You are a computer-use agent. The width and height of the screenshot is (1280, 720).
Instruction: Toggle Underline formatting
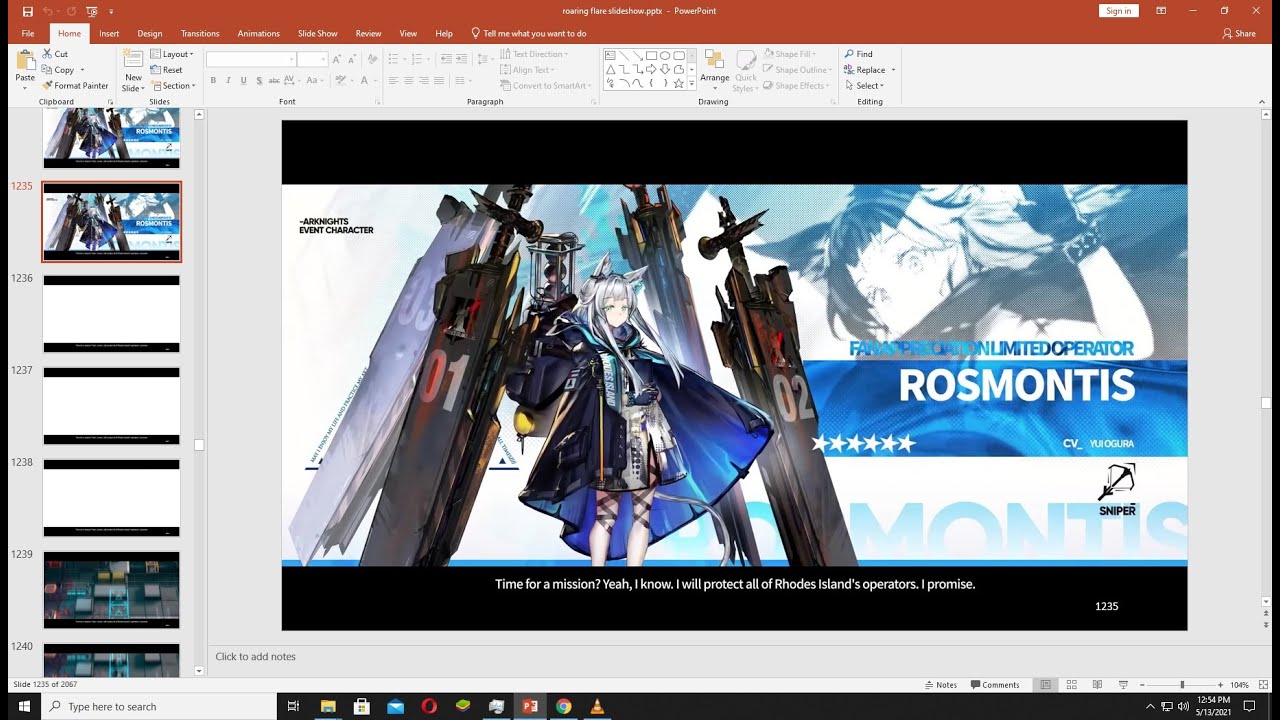(243, 80)
